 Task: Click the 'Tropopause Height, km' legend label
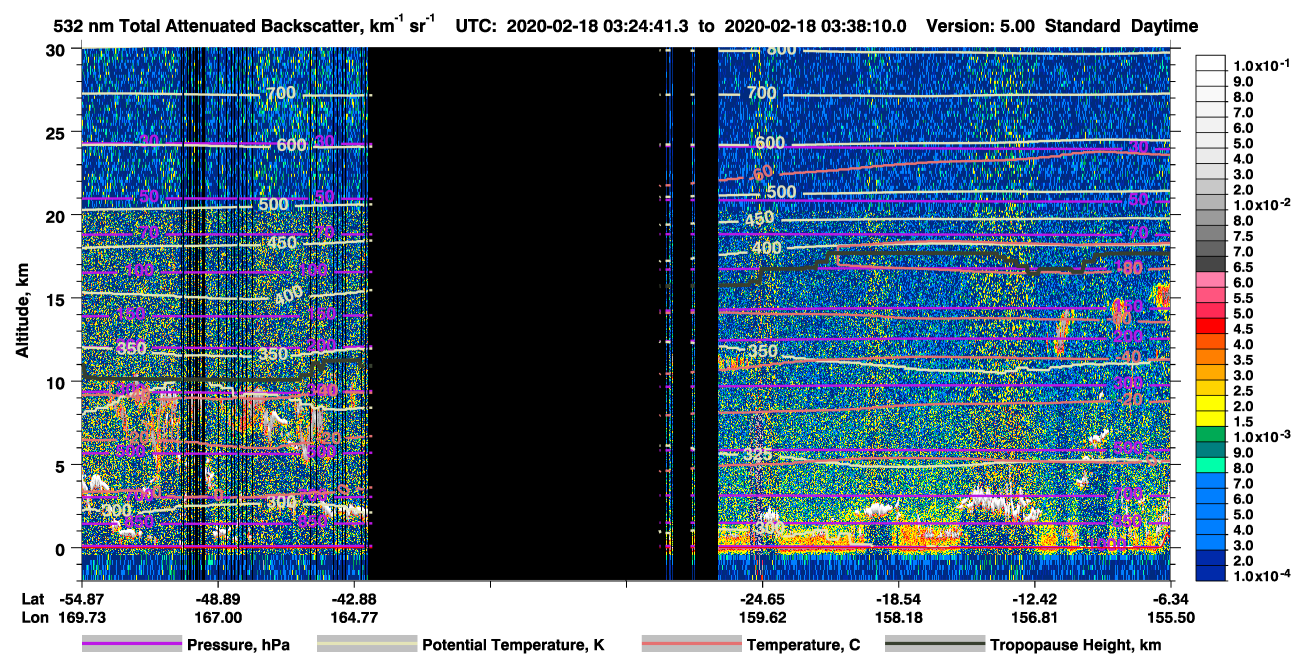pos(1075,645)
